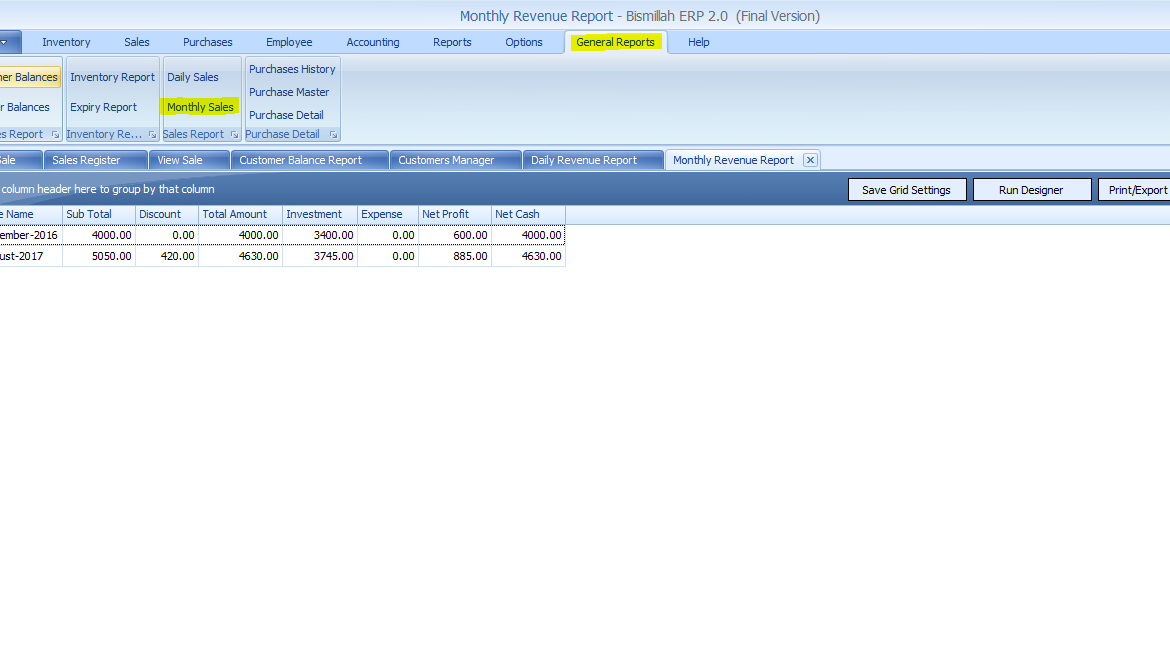
Task: Open the Inventory ribbon tab
Action: (66, 42)
